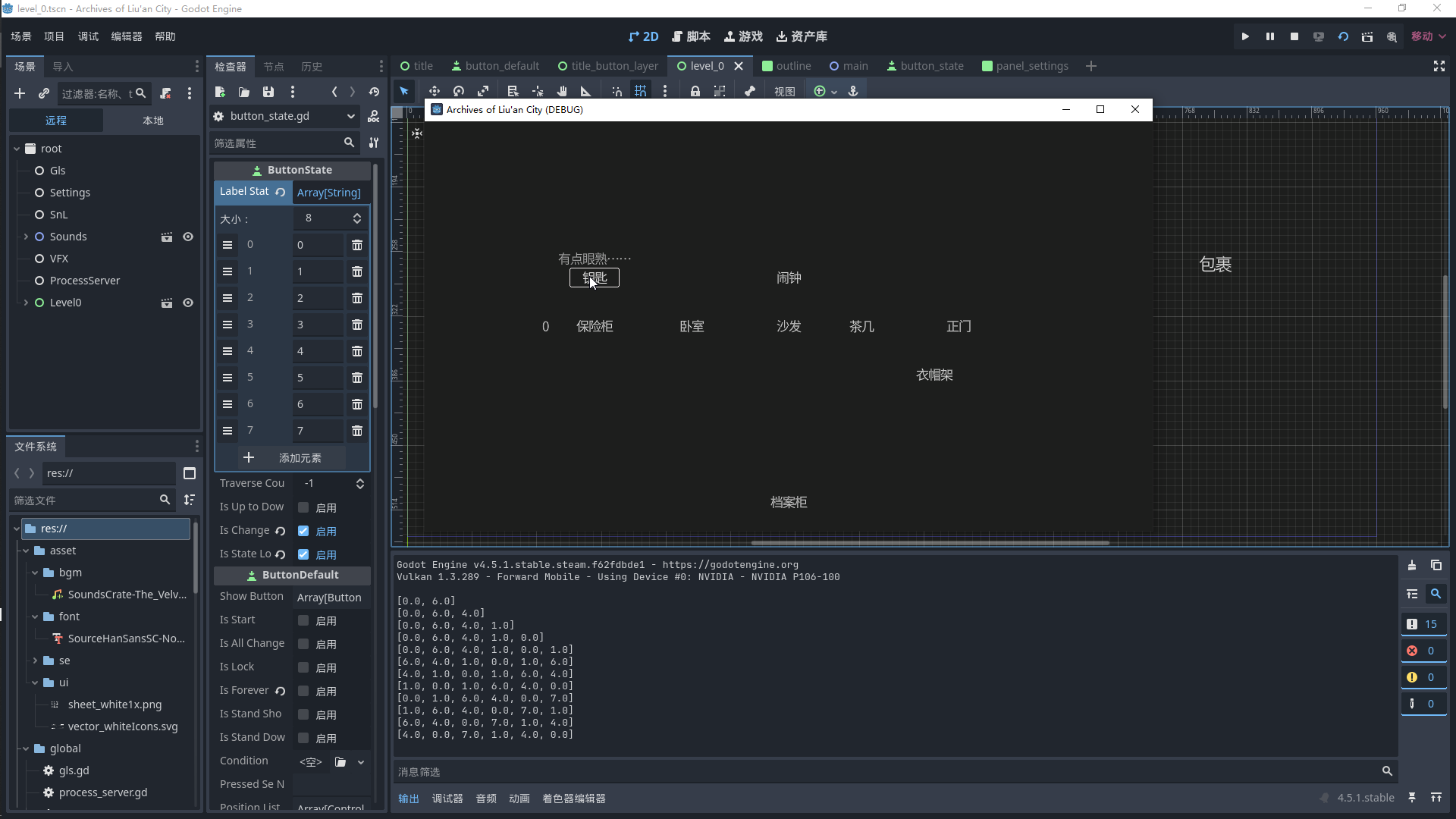Lock the selected node
The height and width of the screenshot is (819, 1456).
coord(695,91)
